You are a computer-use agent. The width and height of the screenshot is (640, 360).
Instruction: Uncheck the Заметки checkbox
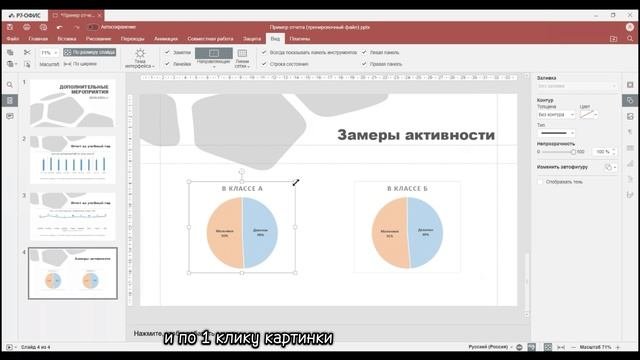coord(167,52)
